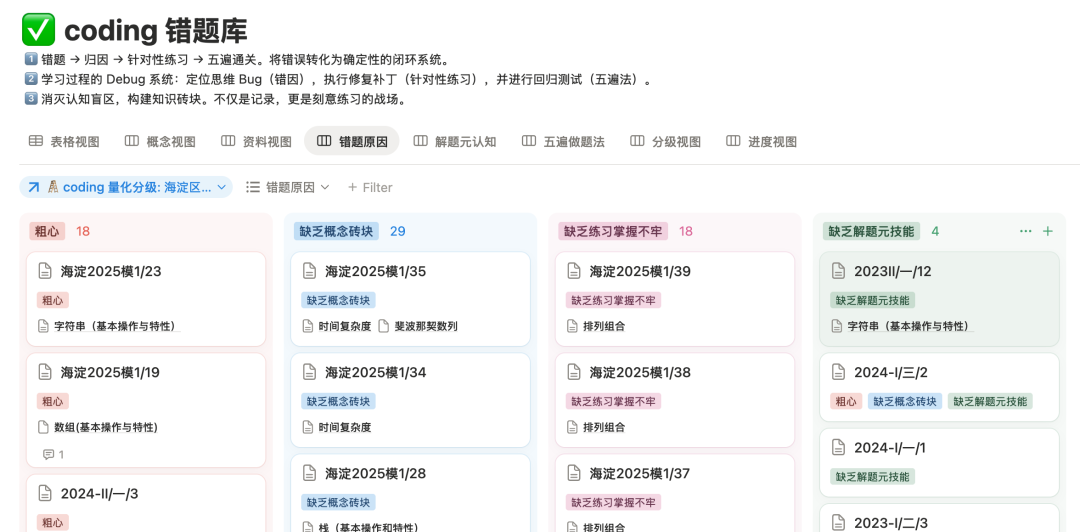This screenshot has height=532, width=1080.
Task: Add a new Filter
Action: (370, 187)
